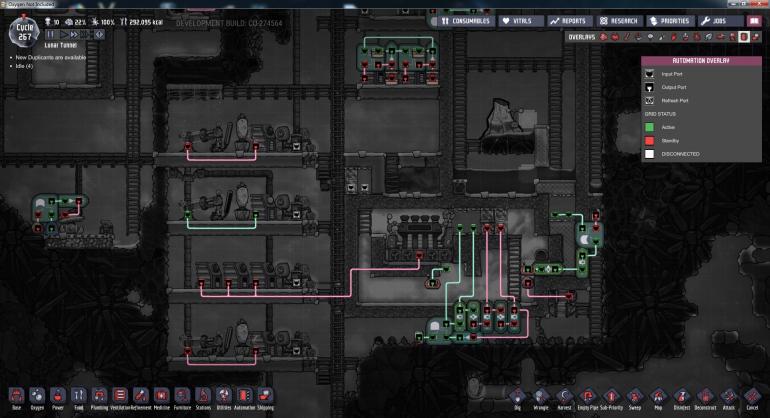Screen dimensions: 770x418
Task: Open the Oxygen build category
Action: pos(37,396)
